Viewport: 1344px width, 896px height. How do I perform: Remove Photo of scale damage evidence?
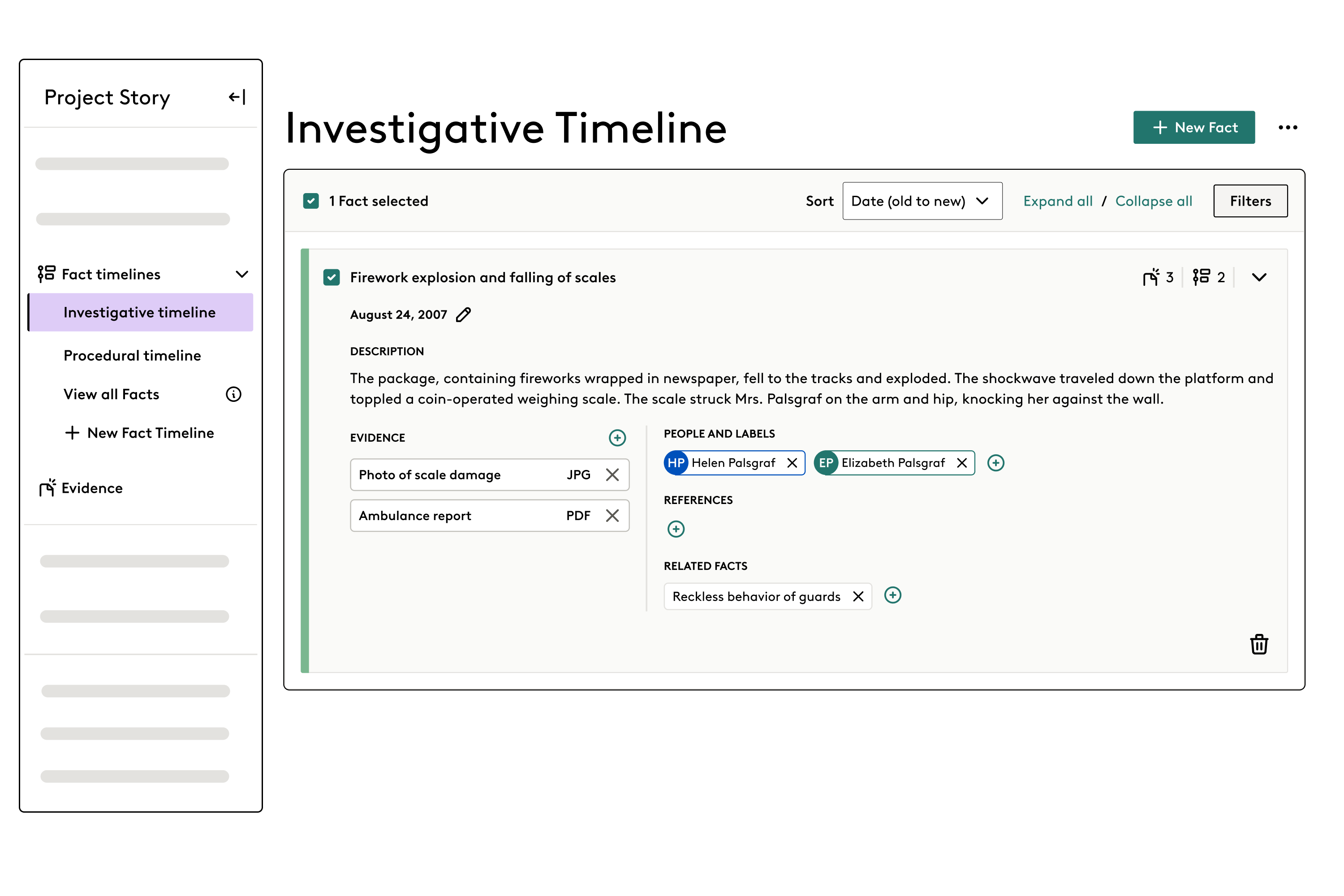click(612, 475)
